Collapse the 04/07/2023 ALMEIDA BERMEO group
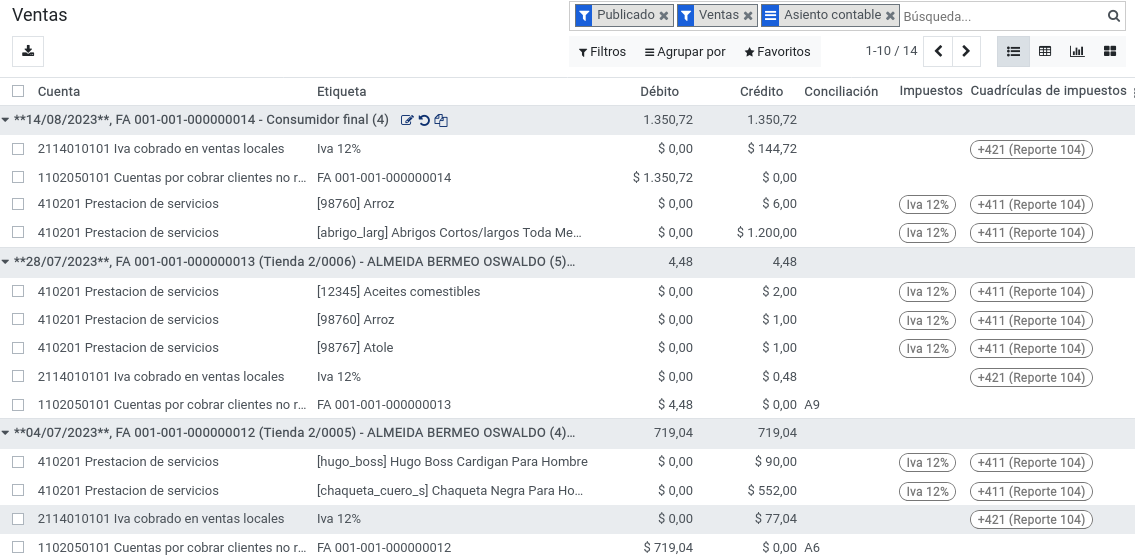 pyautogui.click(x=6, y=433)
